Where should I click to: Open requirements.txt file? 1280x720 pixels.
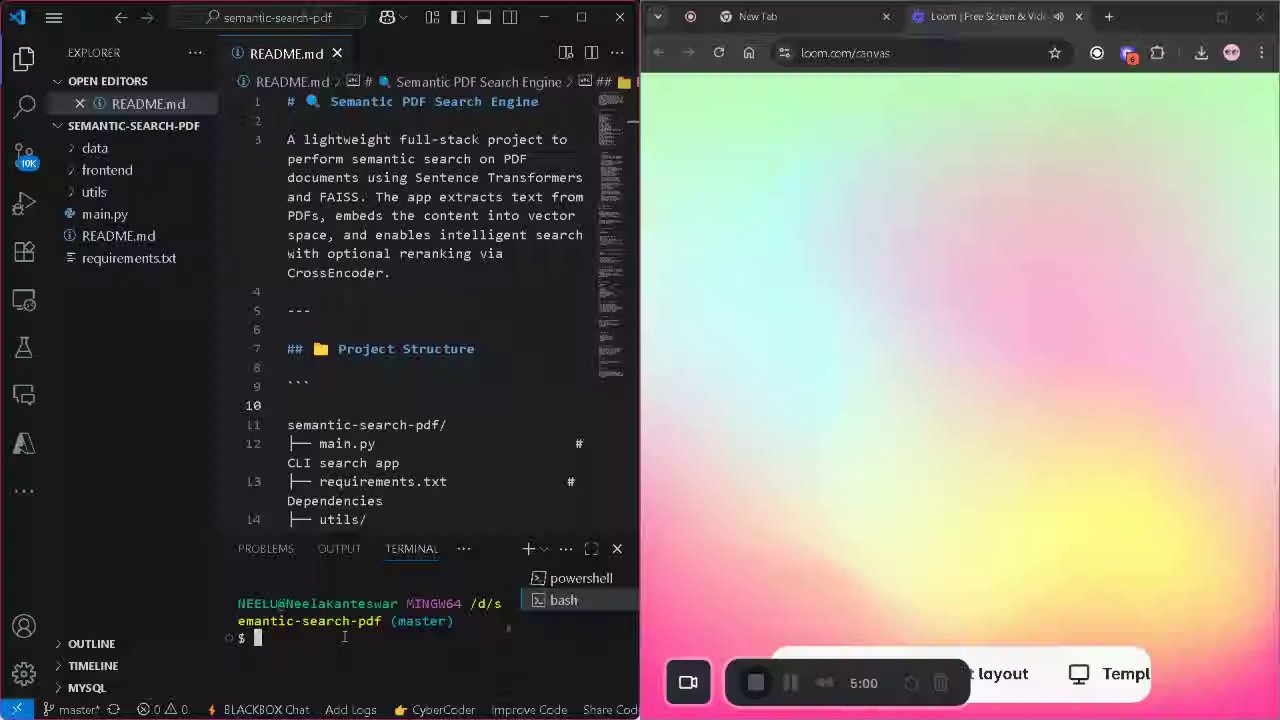(128, 258)
